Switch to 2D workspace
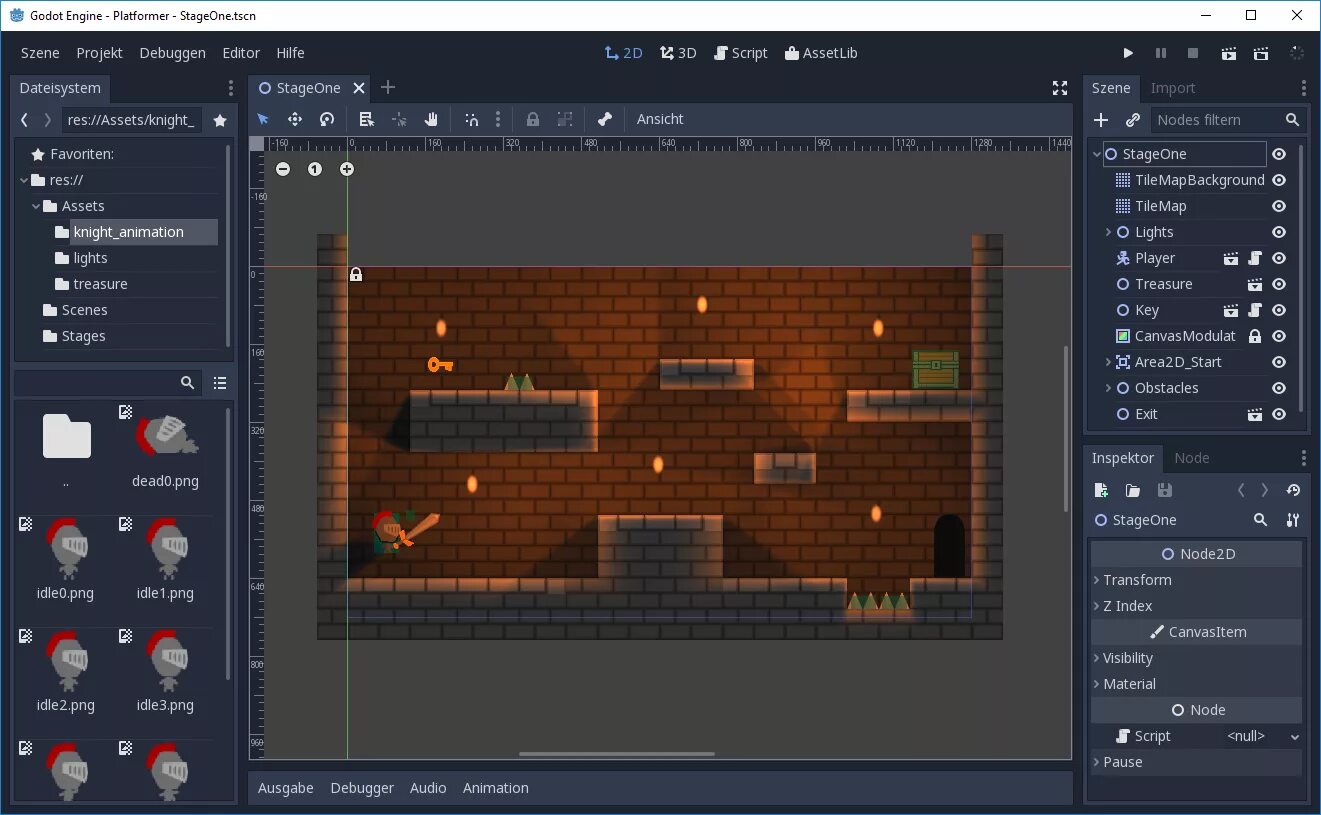The height and width of the screenshot is (815, 1321). pos(623,53)
